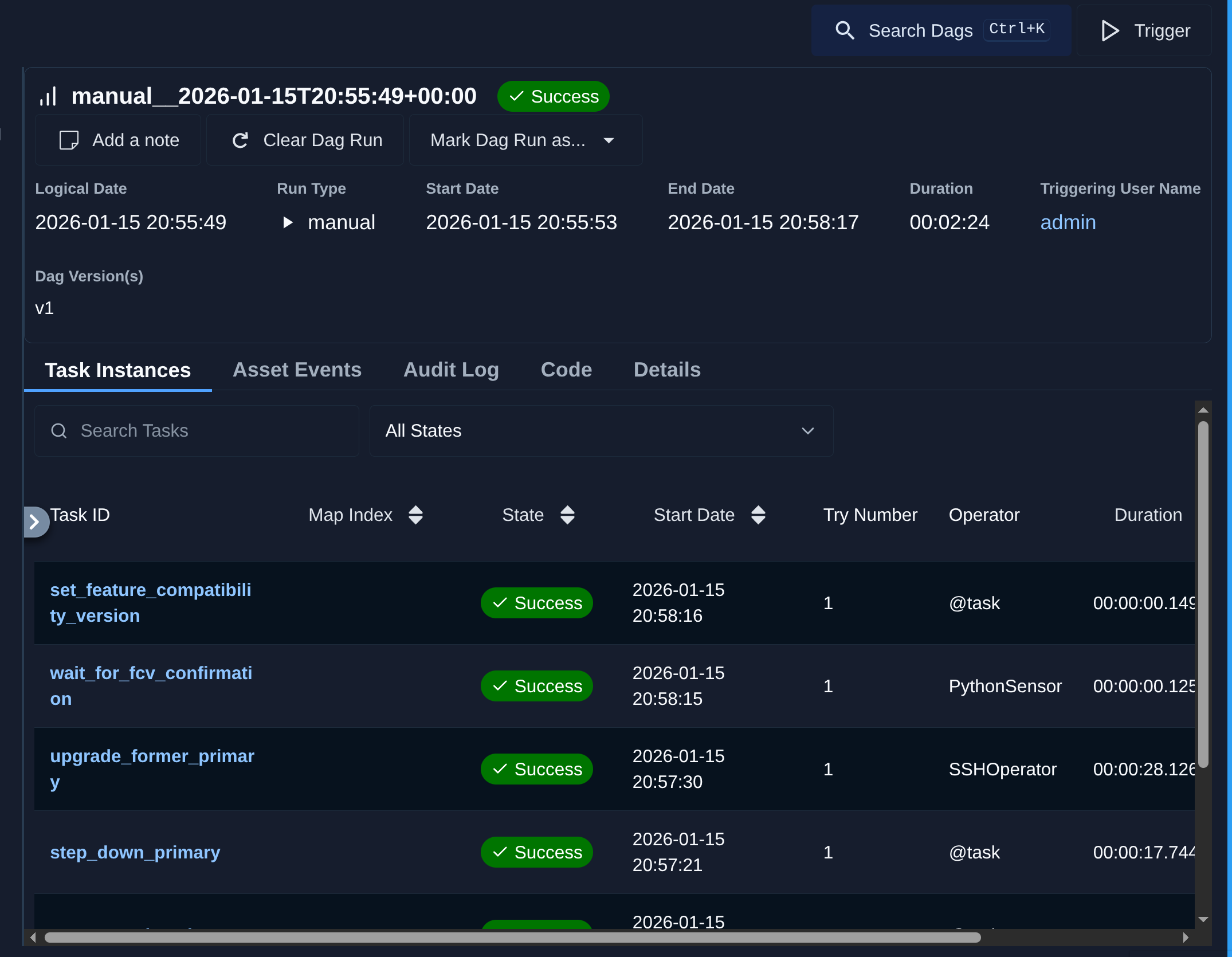The height and width of the screenshot is (957, 1232).
Task: Switch to the Audit Log tab
Action: tap(451, 370)
